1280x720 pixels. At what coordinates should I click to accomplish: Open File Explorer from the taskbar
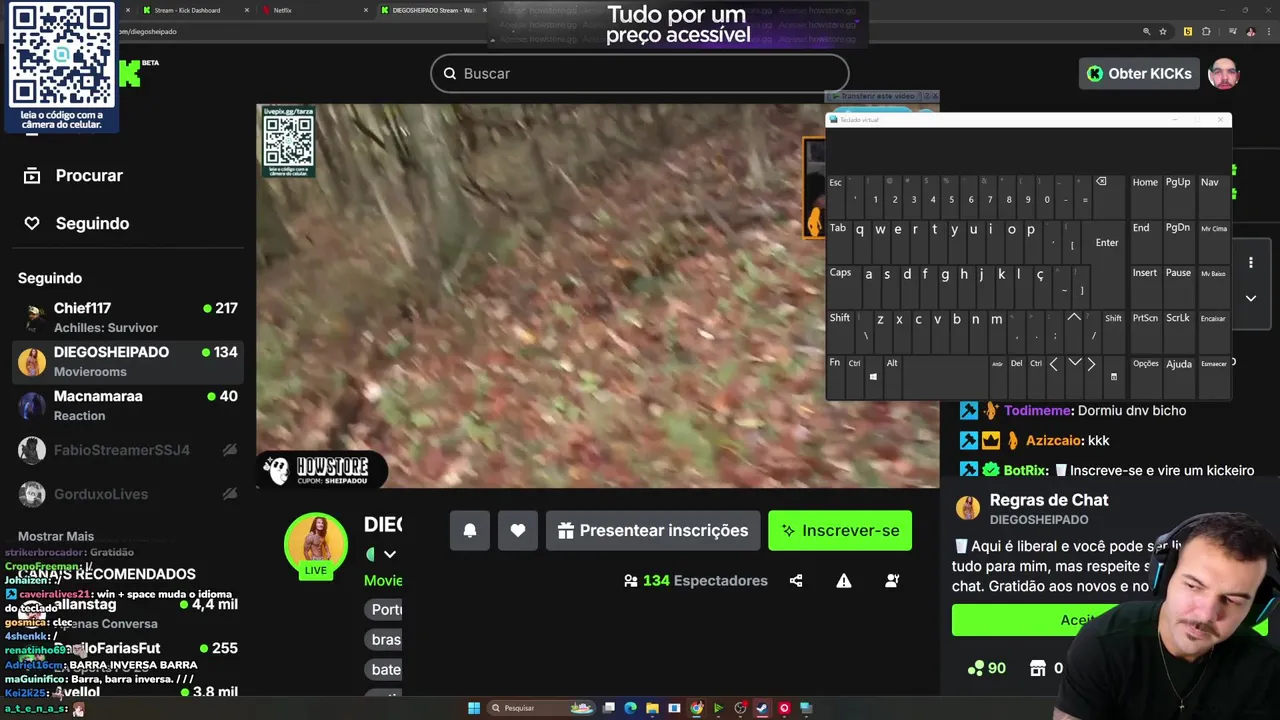[652, 708]
